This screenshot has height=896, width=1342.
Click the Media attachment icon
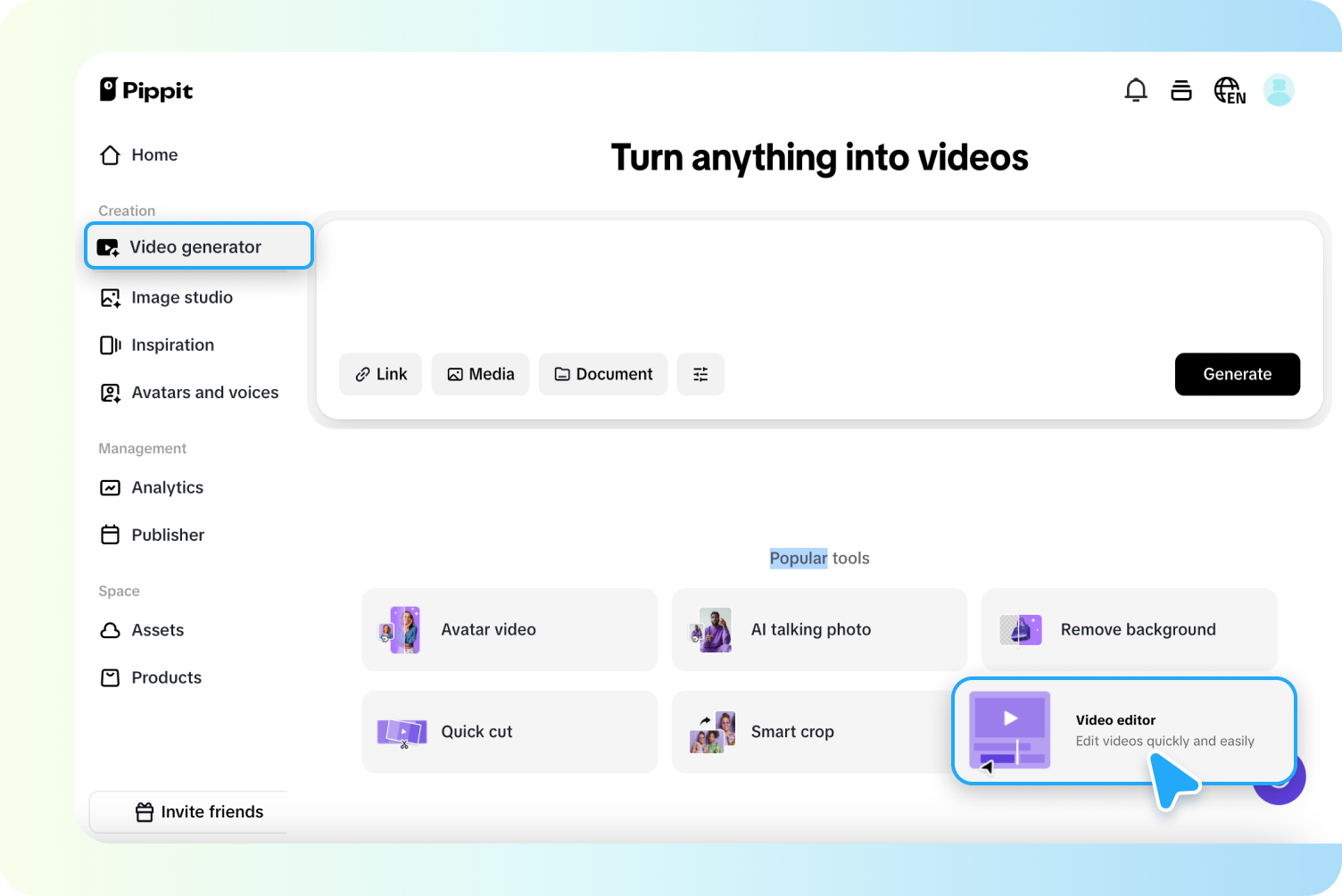[456, 374]
